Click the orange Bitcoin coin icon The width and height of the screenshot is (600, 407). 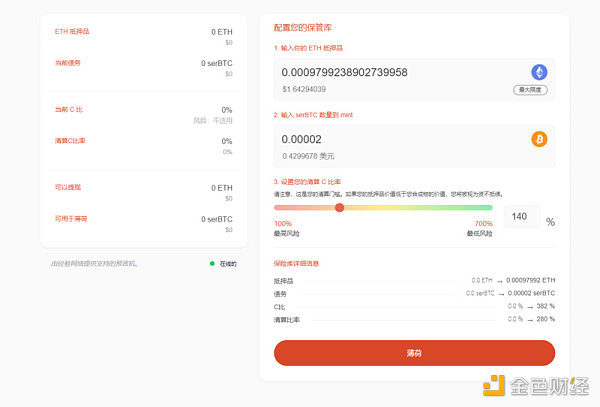pos(539,140)
